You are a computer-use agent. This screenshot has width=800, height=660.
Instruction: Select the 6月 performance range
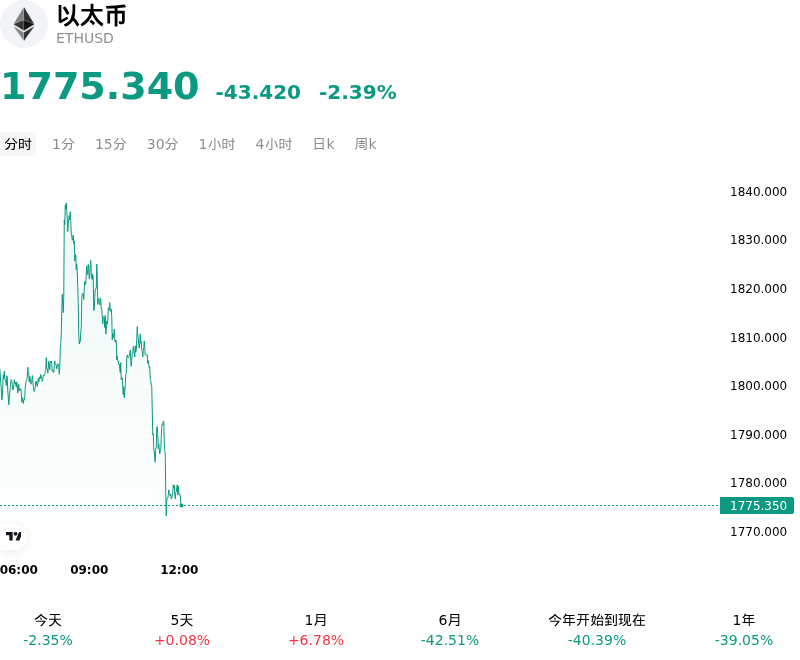tap(449, 630)
